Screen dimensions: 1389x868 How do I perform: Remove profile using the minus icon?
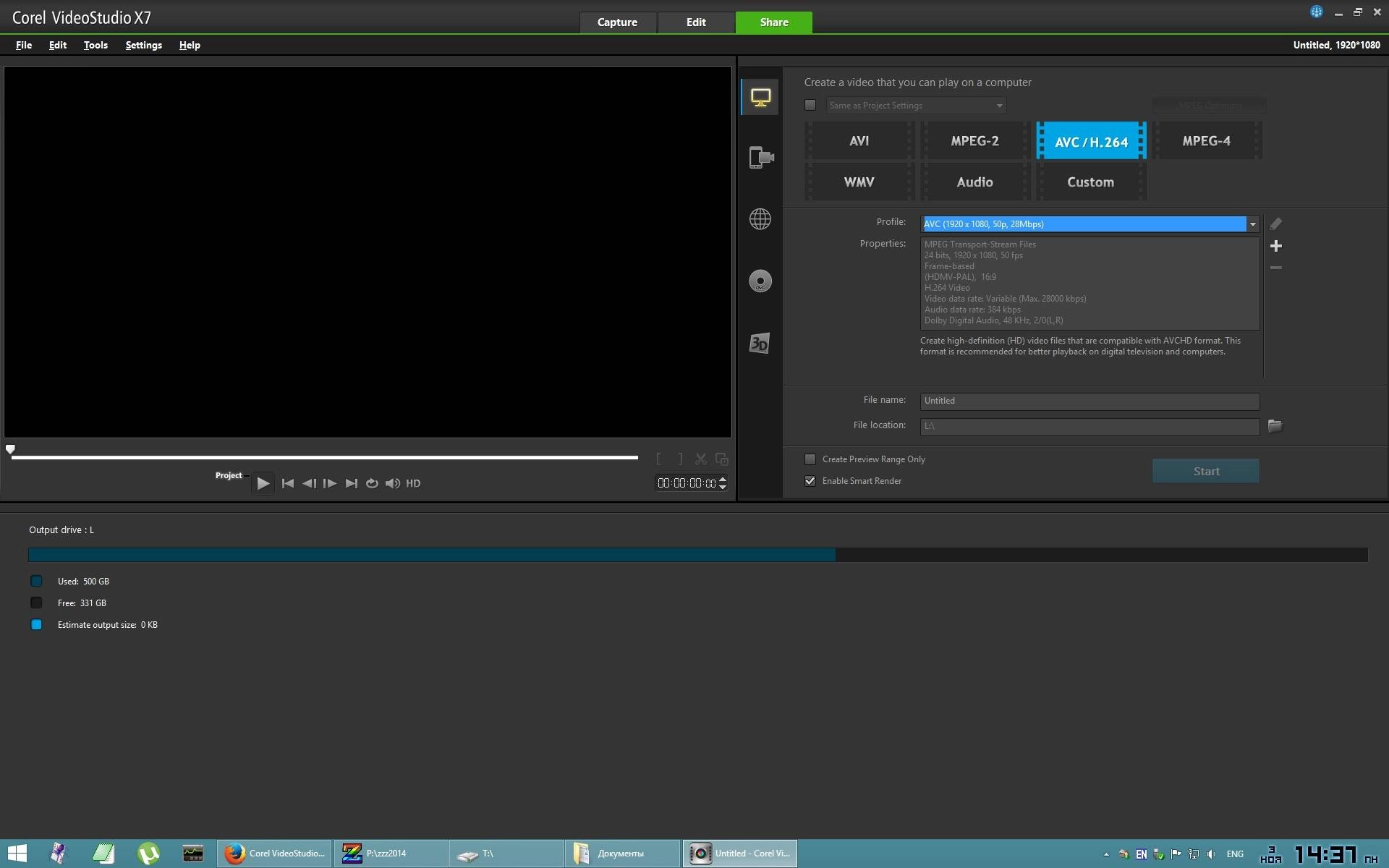pos(1276,268)
